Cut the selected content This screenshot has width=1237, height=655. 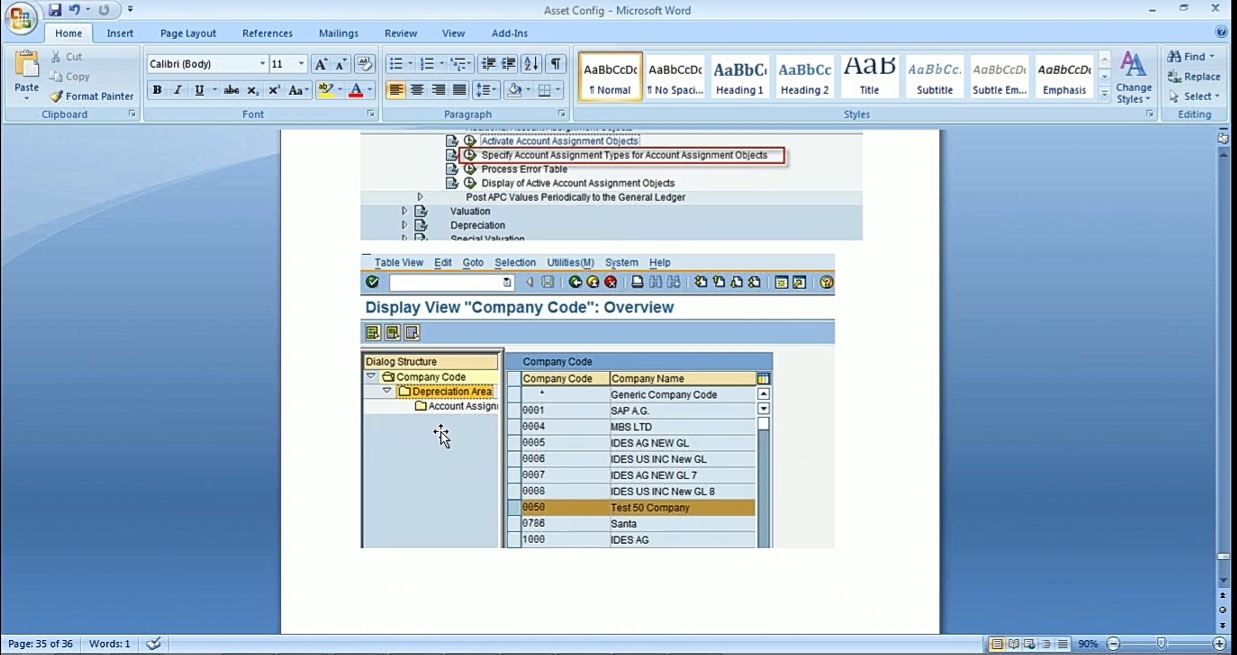68,57
